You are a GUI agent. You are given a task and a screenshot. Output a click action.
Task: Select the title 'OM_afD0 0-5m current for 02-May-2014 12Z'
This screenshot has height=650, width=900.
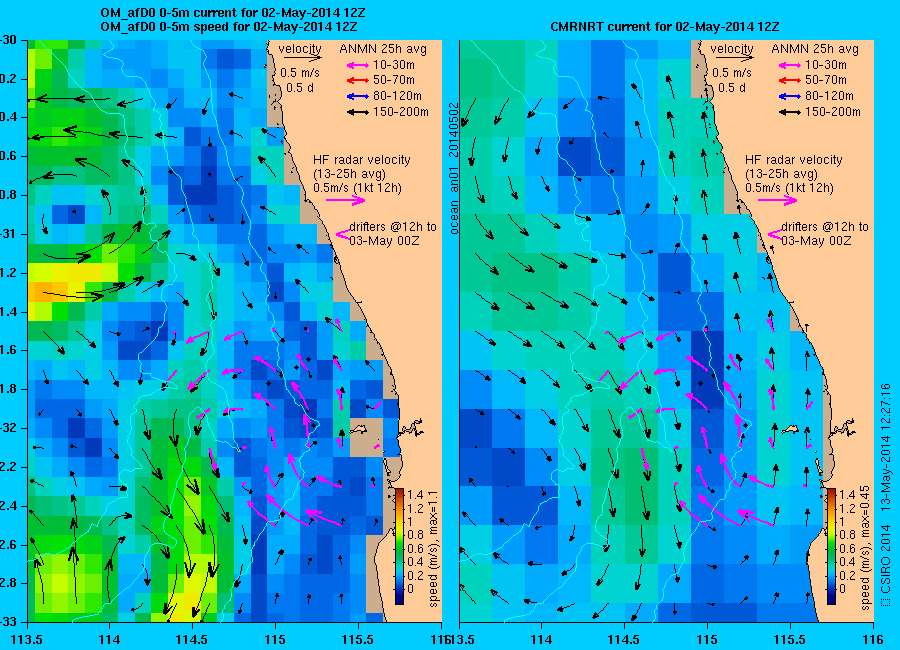[x=232, y=13]
